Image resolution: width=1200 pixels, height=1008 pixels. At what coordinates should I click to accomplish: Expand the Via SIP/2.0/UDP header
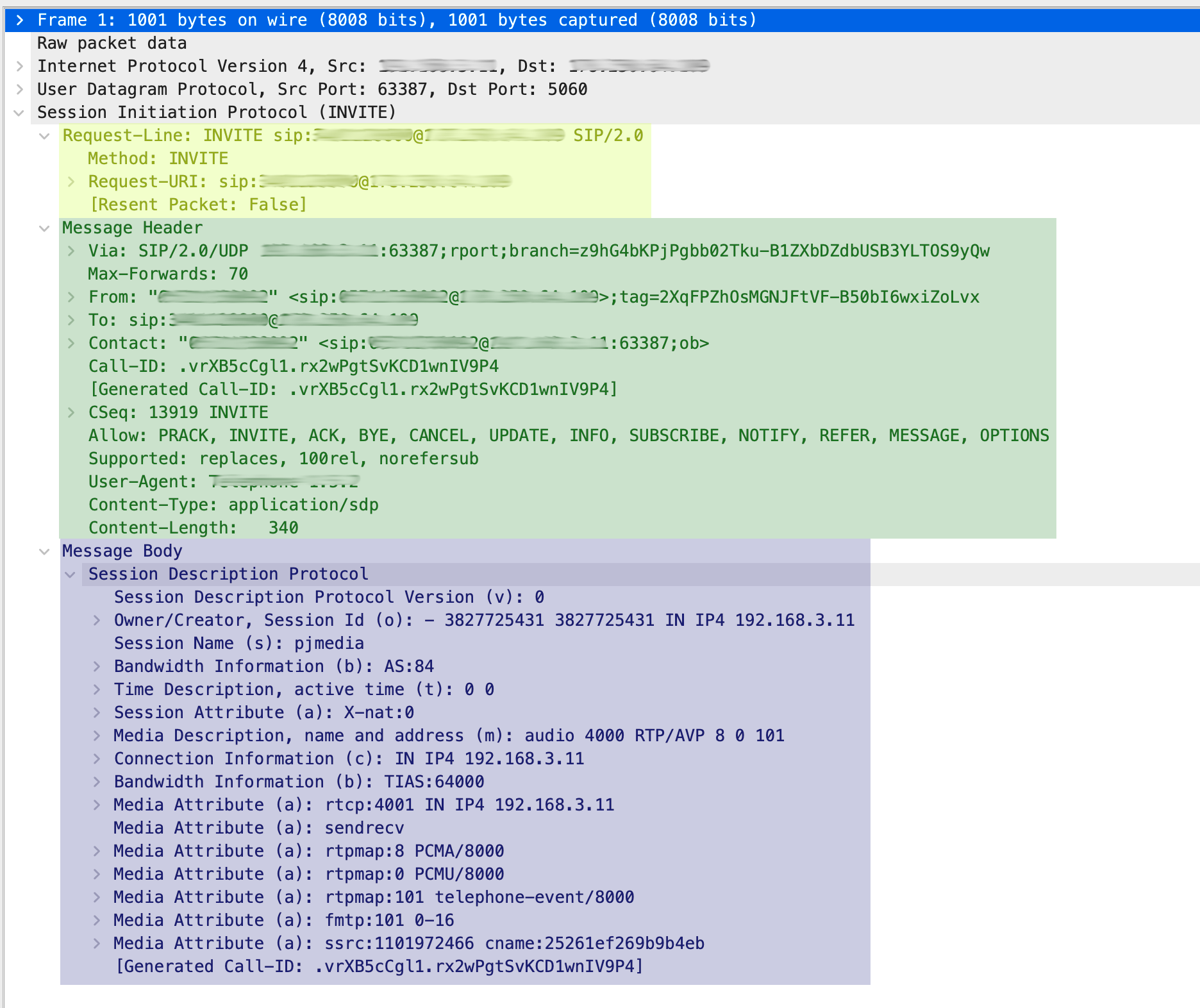point(71,251)
